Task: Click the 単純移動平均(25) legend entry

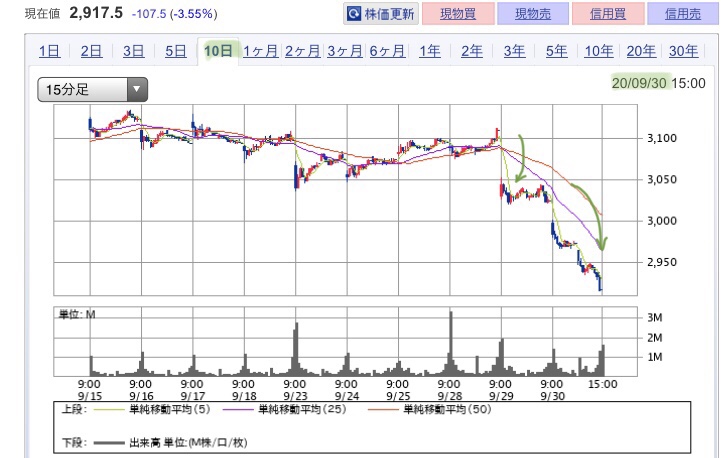Action: tap(284, 409)
